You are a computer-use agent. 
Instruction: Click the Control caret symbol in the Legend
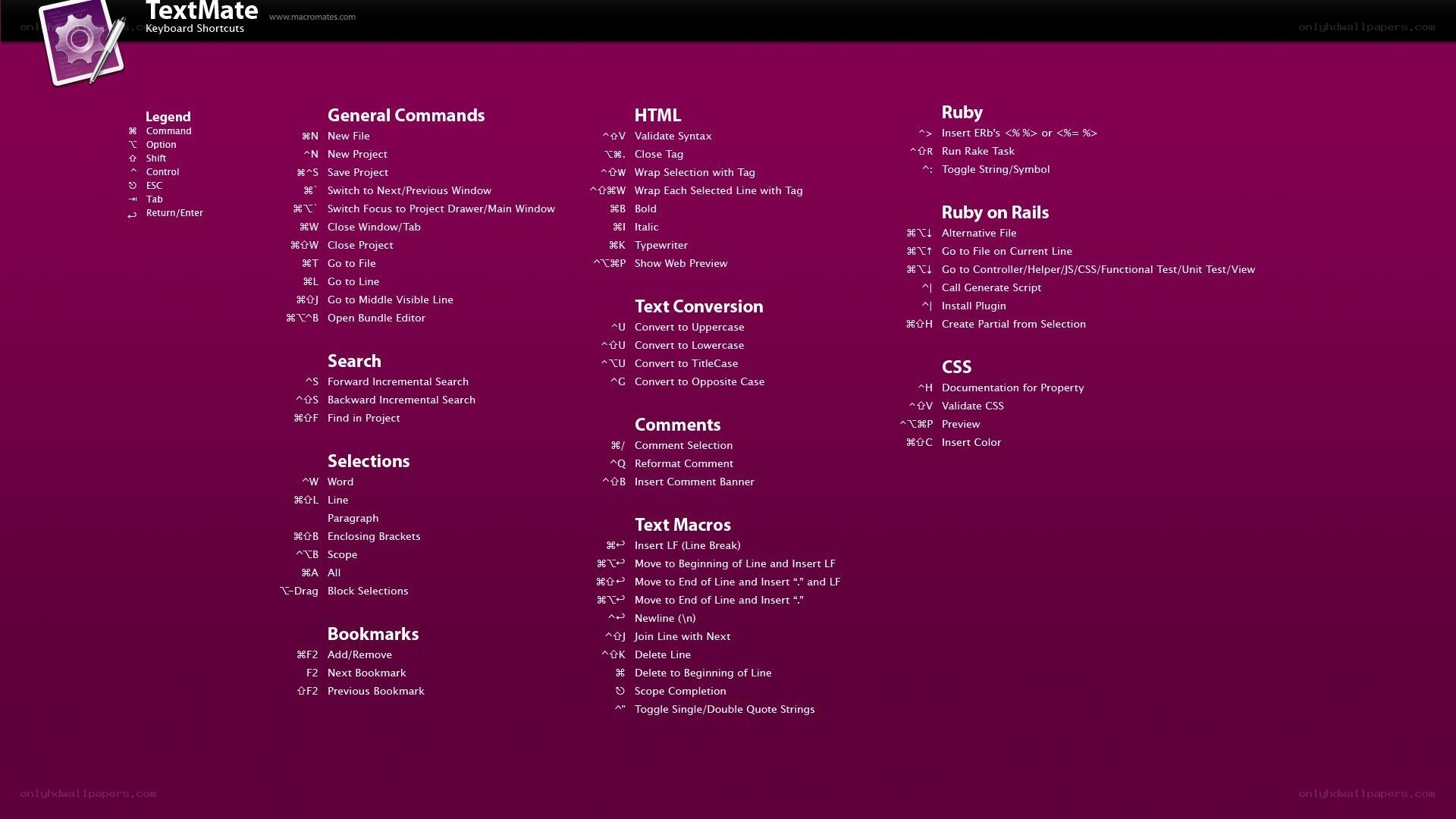(133, 171)
